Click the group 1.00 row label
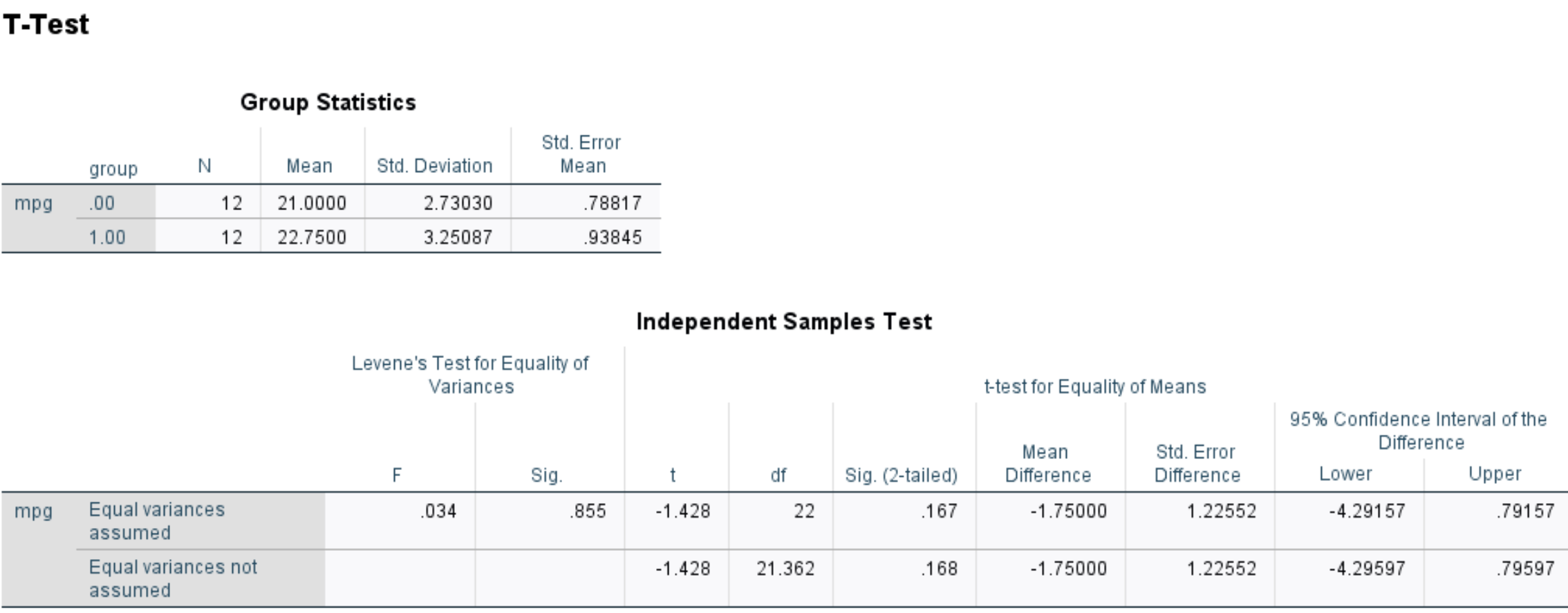 pyautogui.click(x=107, y=237)
